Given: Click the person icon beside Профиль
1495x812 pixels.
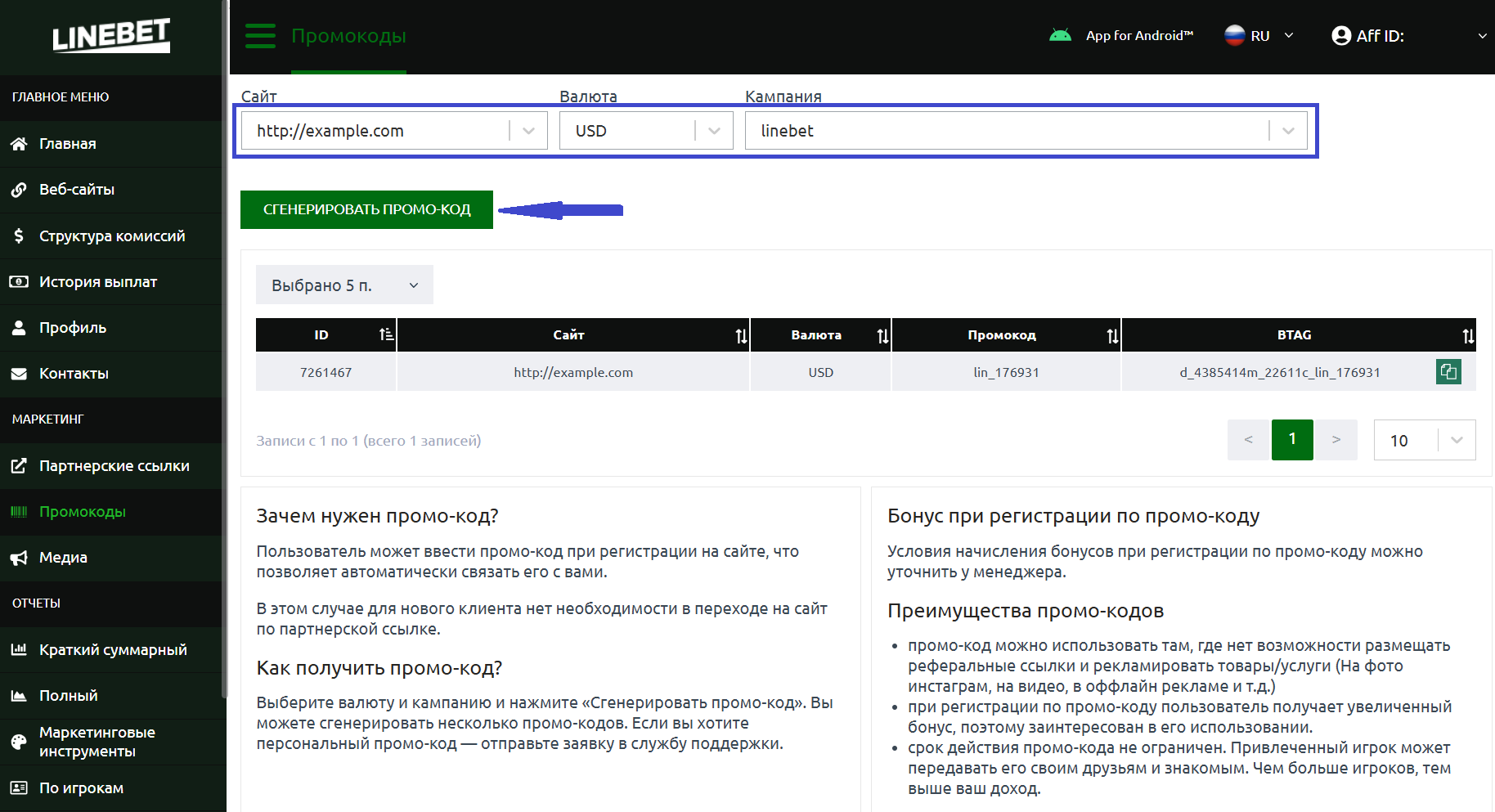Looking at the screenshot, I should point(19,327).
